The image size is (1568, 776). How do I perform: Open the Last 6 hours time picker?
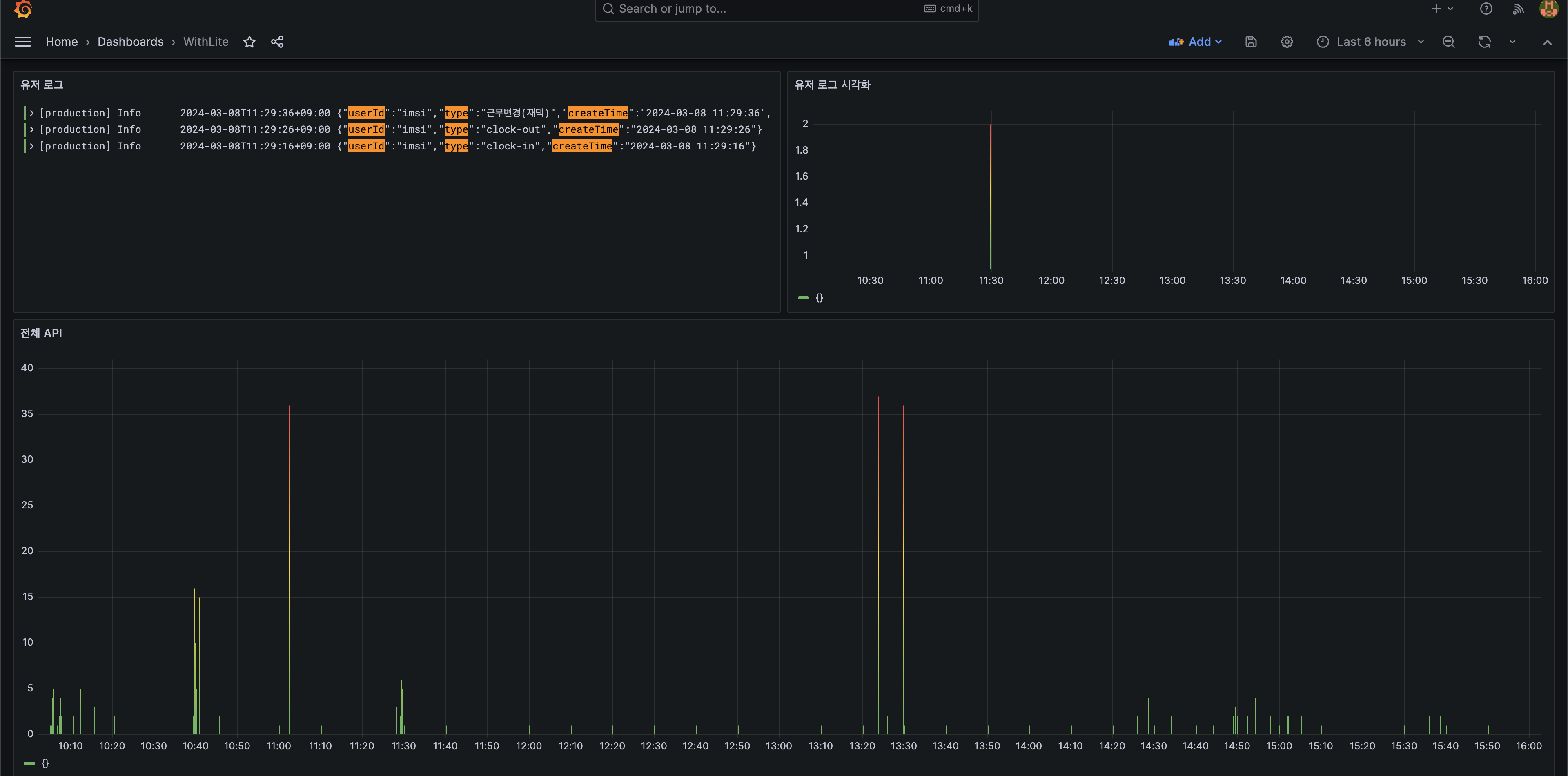1370,41
